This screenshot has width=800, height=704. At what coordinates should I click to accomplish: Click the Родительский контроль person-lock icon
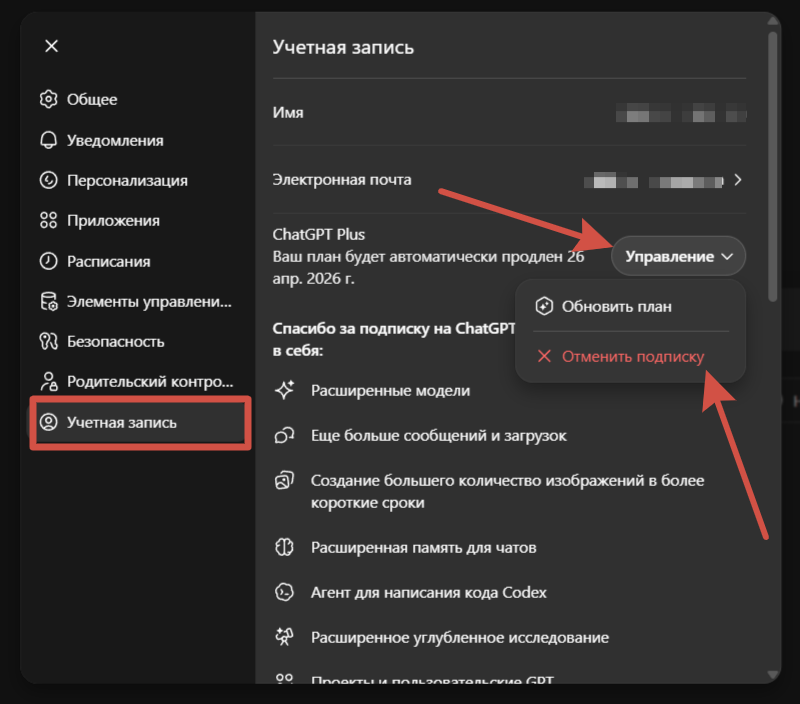(x=49, y=382)
